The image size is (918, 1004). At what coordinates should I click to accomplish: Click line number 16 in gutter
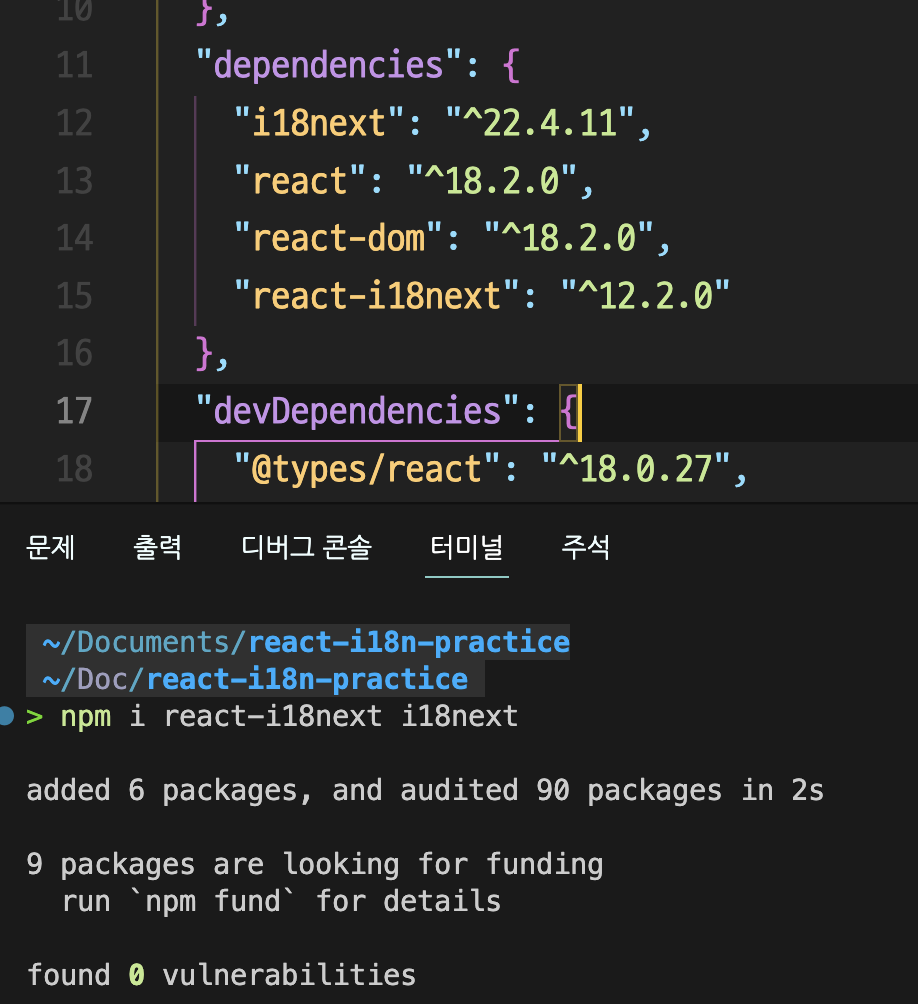(75, 354)
